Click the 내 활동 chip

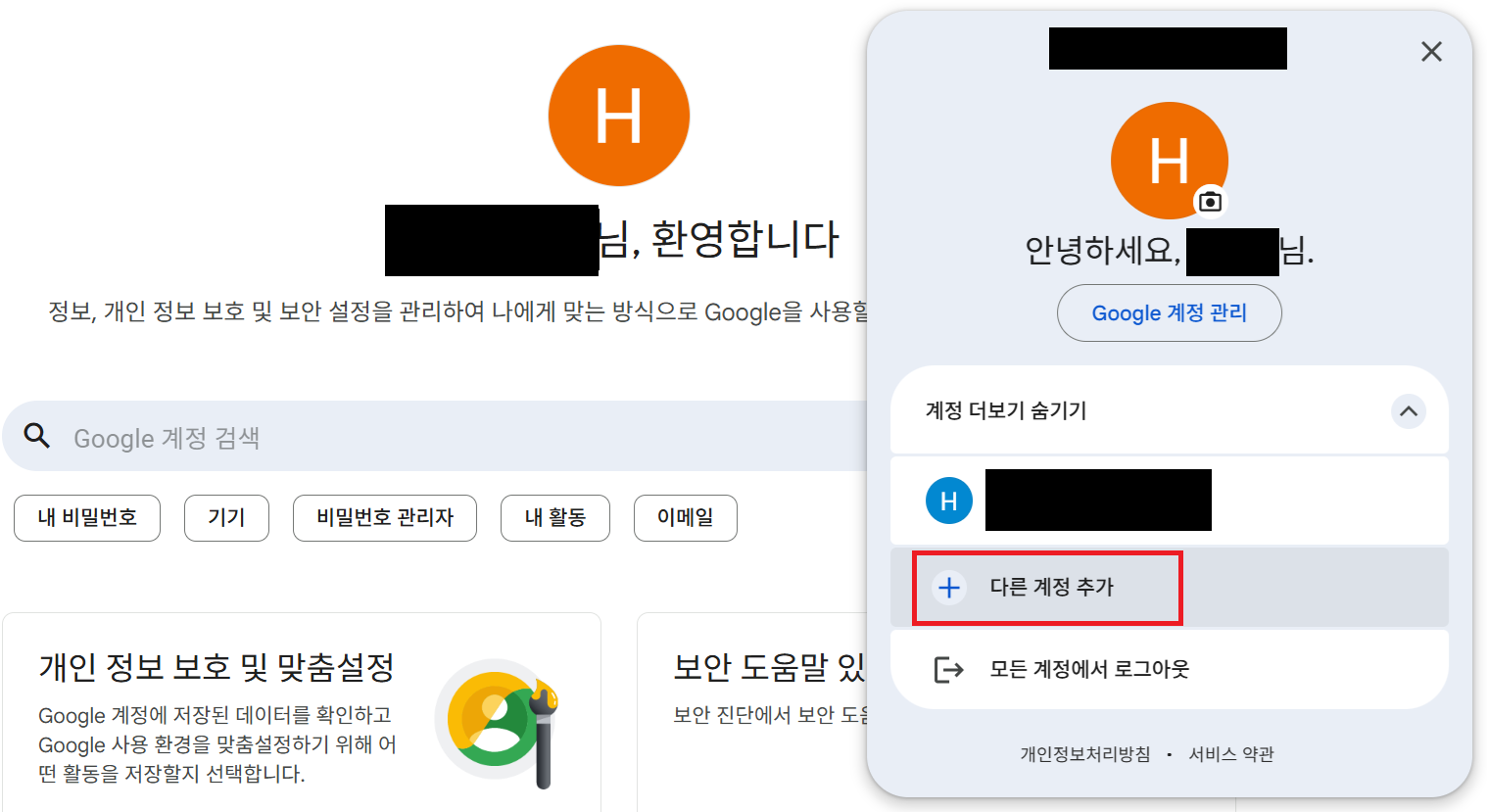click(555, 518)
